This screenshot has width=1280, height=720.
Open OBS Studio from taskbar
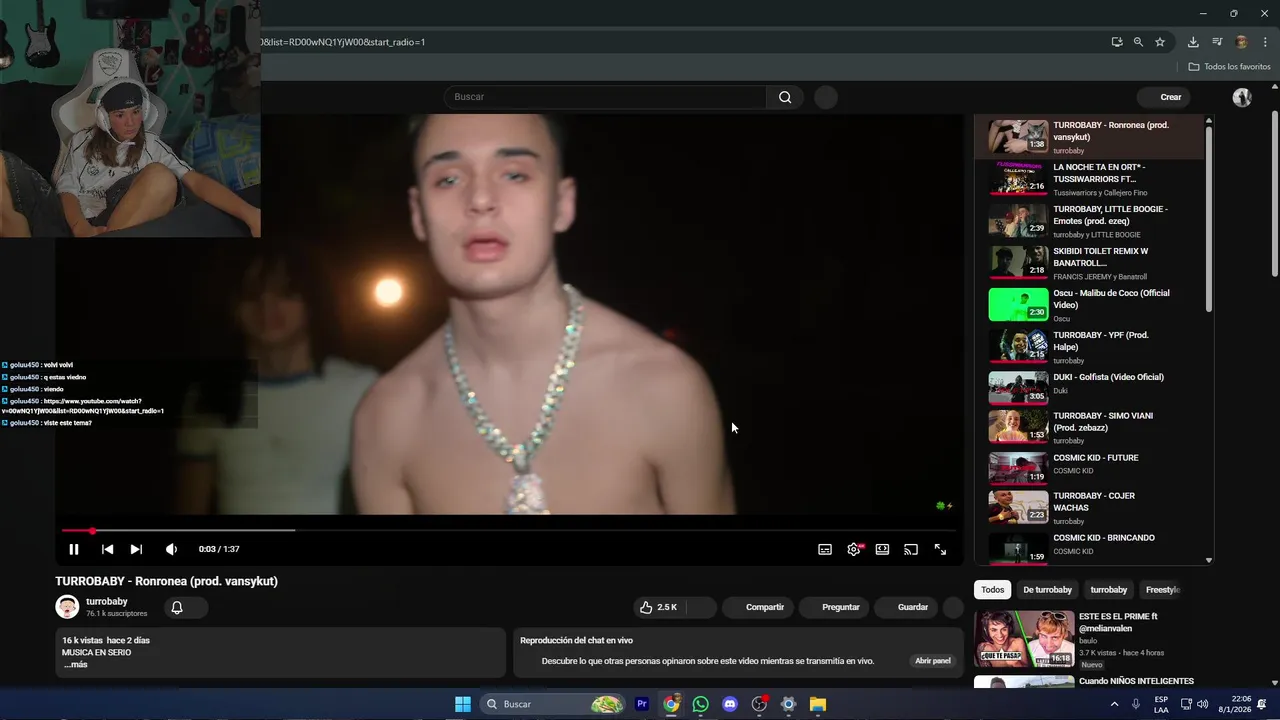click(759, 704)
